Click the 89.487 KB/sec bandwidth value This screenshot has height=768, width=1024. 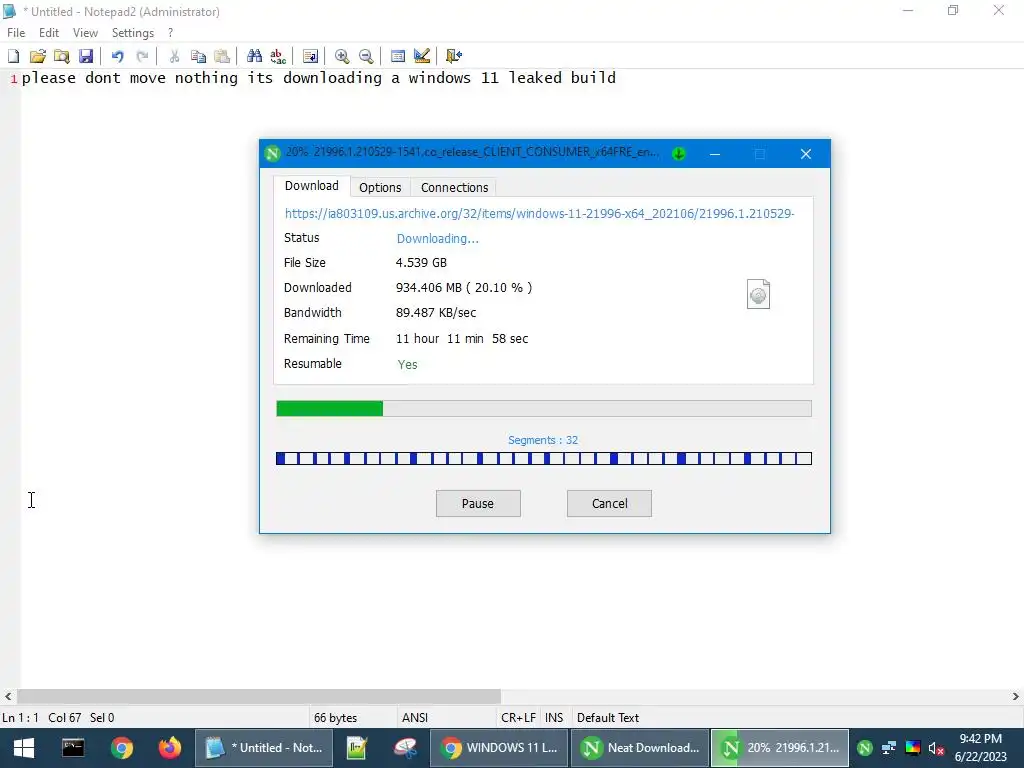[x=436, y=313]
